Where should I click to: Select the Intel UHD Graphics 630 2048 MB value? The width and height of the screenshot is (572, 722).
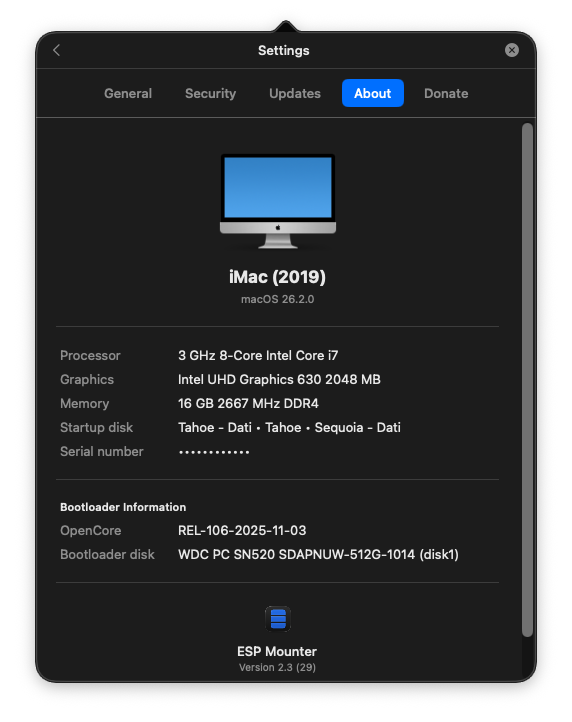(x=279, y=379)
